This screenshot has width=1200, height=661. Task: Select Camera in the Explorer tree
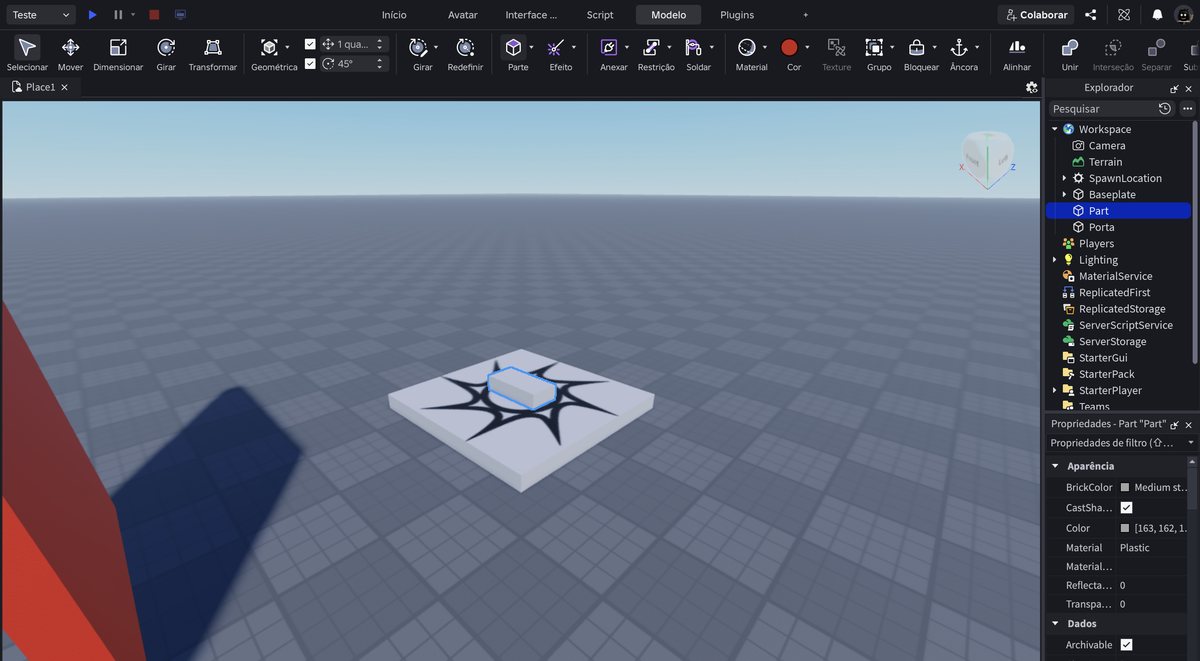1106,145
